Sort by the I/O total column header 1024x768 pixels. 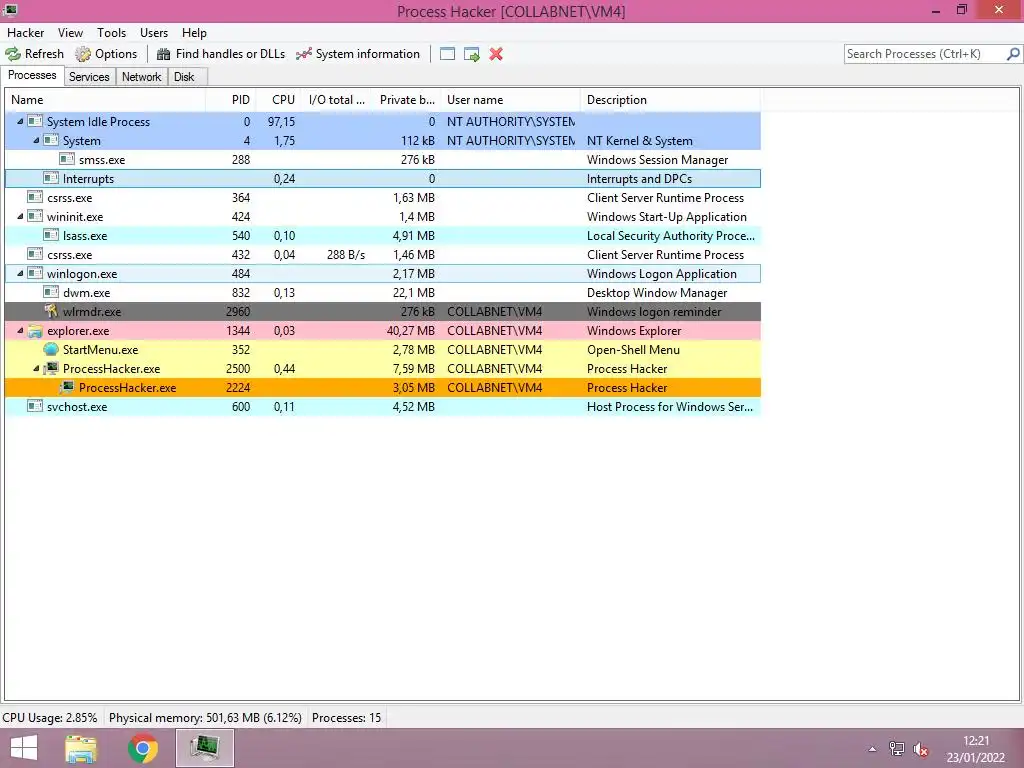[335, 100]
